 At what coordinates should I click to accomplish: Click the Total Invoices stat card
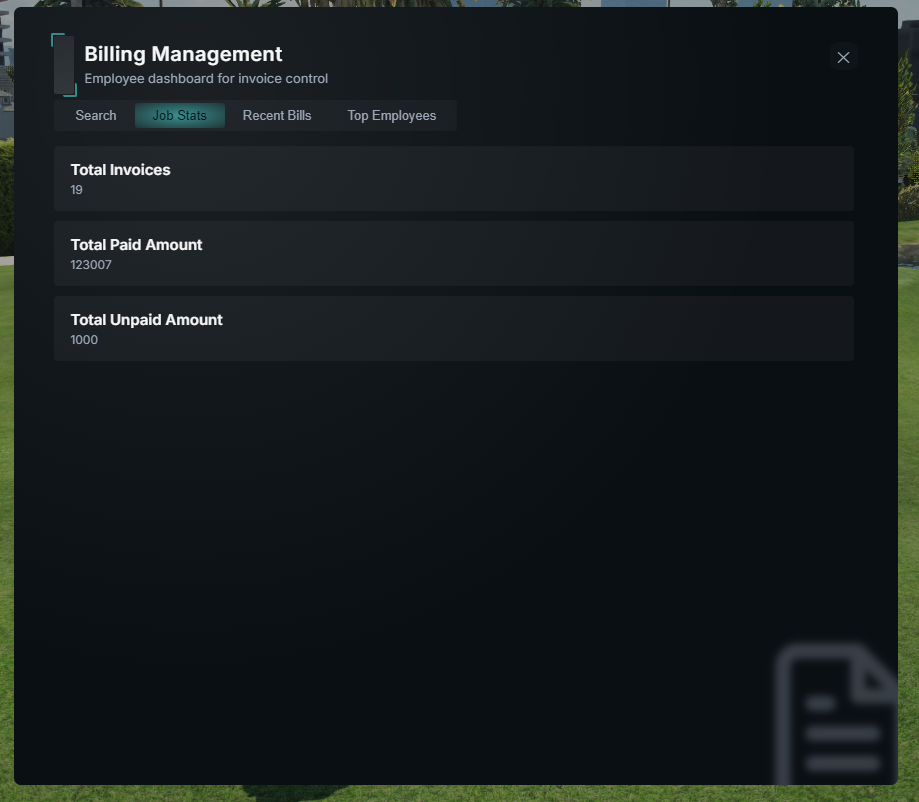click(454, 178)
